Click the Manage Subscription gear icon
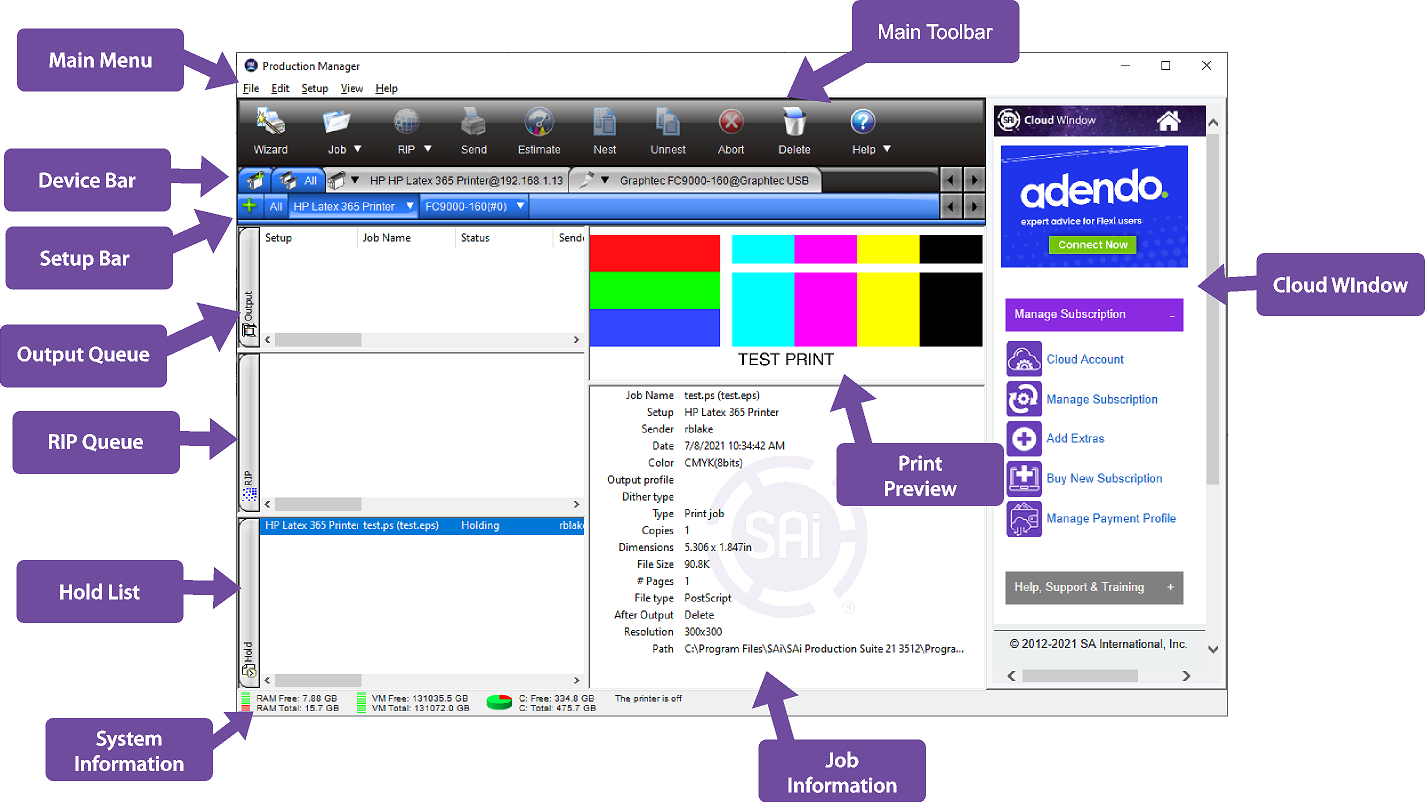This screenshot has width=1425, height=802. [1024, 399]
